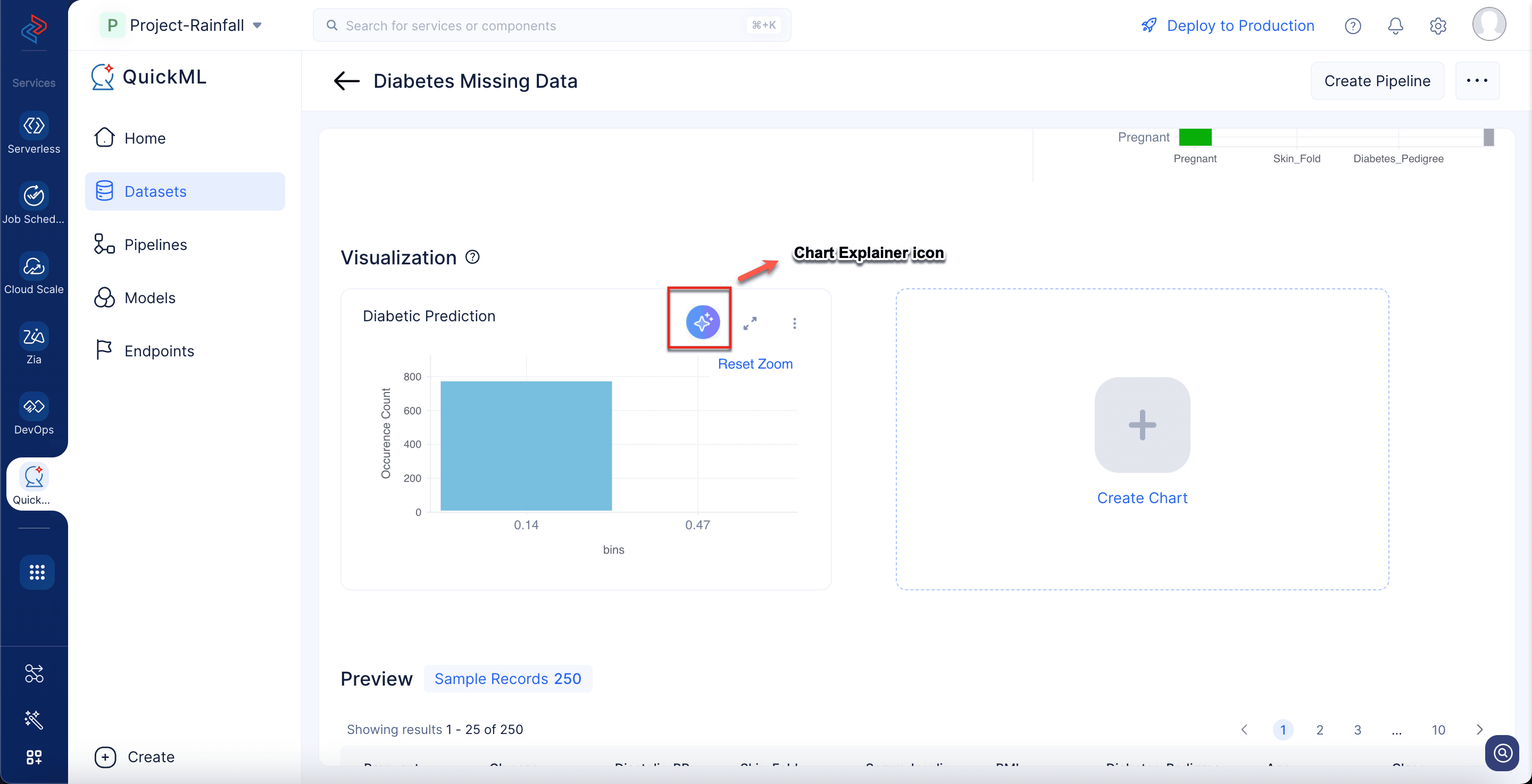Image resolution: width=1532 pixels, height=784 pixels.
Task: Select page 2 of results
Action: (1320, 729)
